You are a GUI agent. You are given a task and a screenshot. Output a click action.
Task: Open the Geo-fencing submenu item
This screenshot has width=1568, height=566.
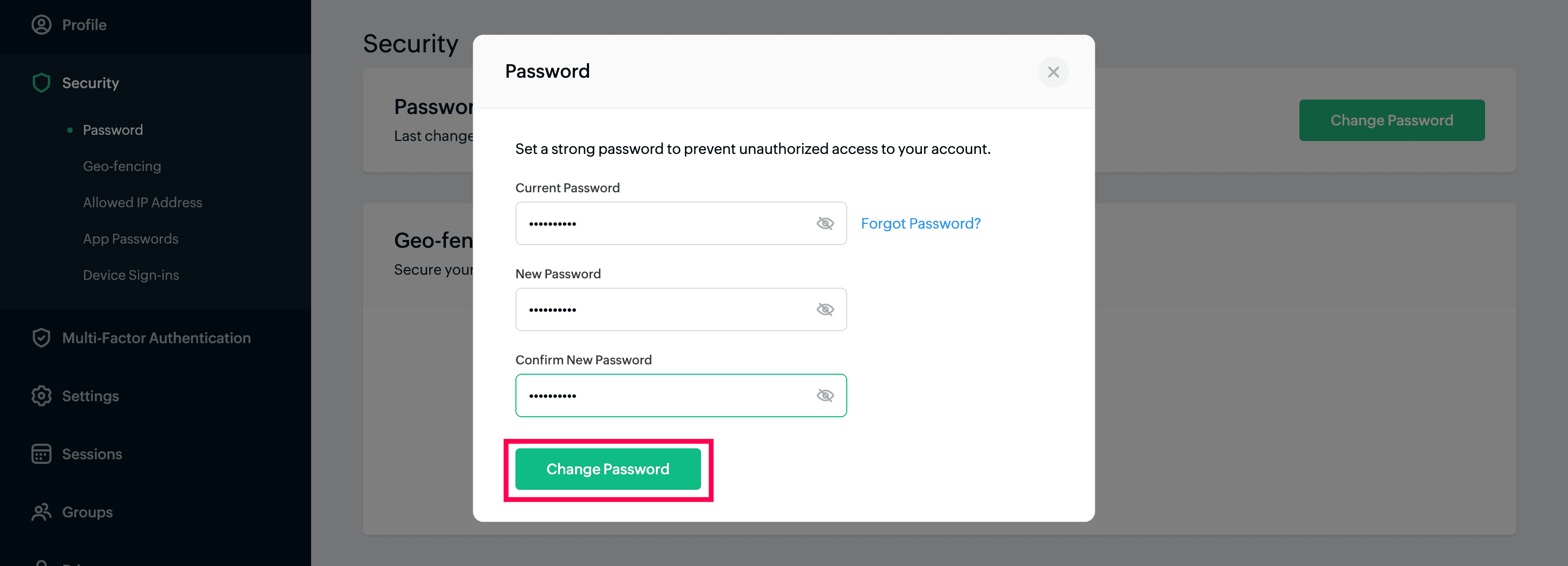(122, 166)
